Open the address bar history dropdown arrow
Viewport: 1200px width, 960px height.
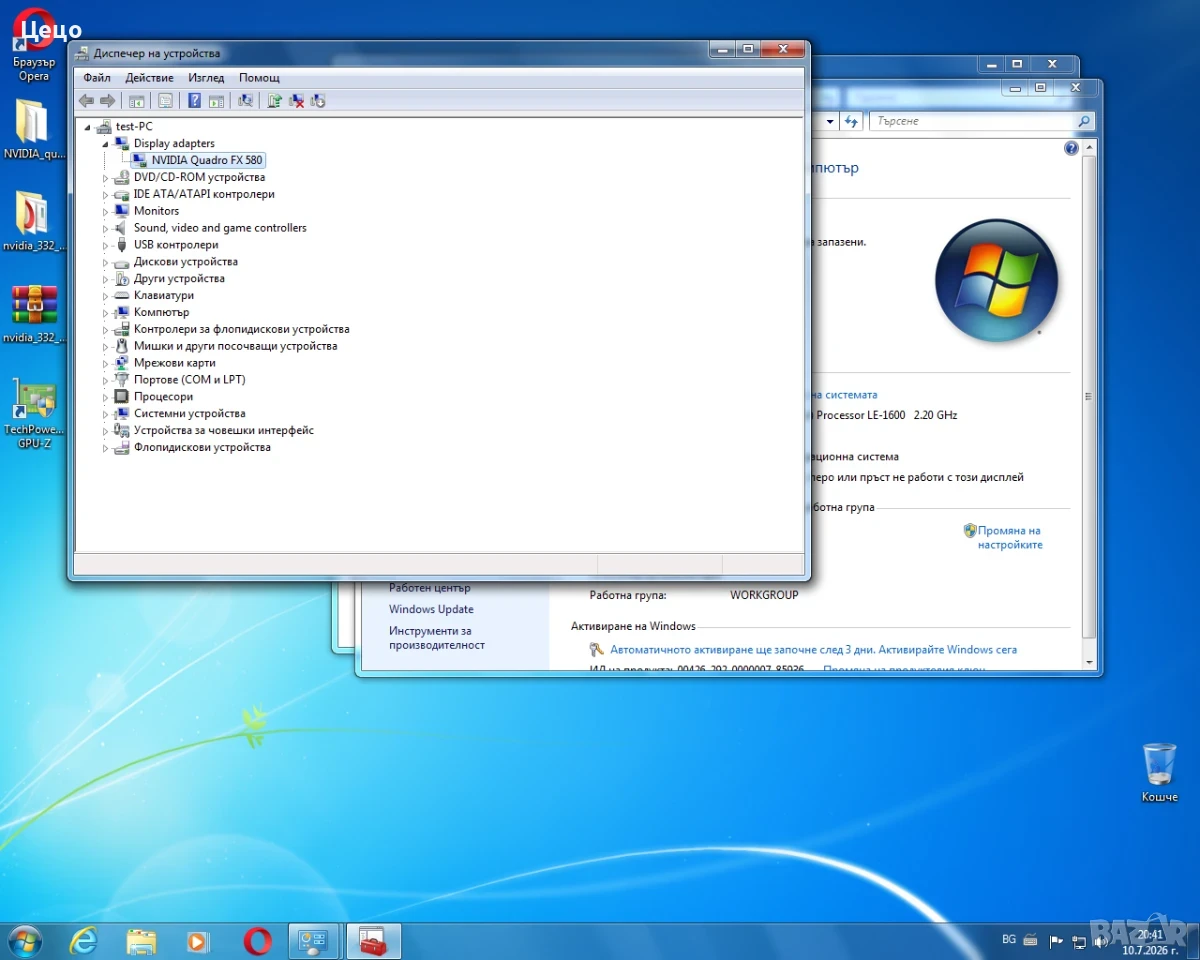point(829,121)
